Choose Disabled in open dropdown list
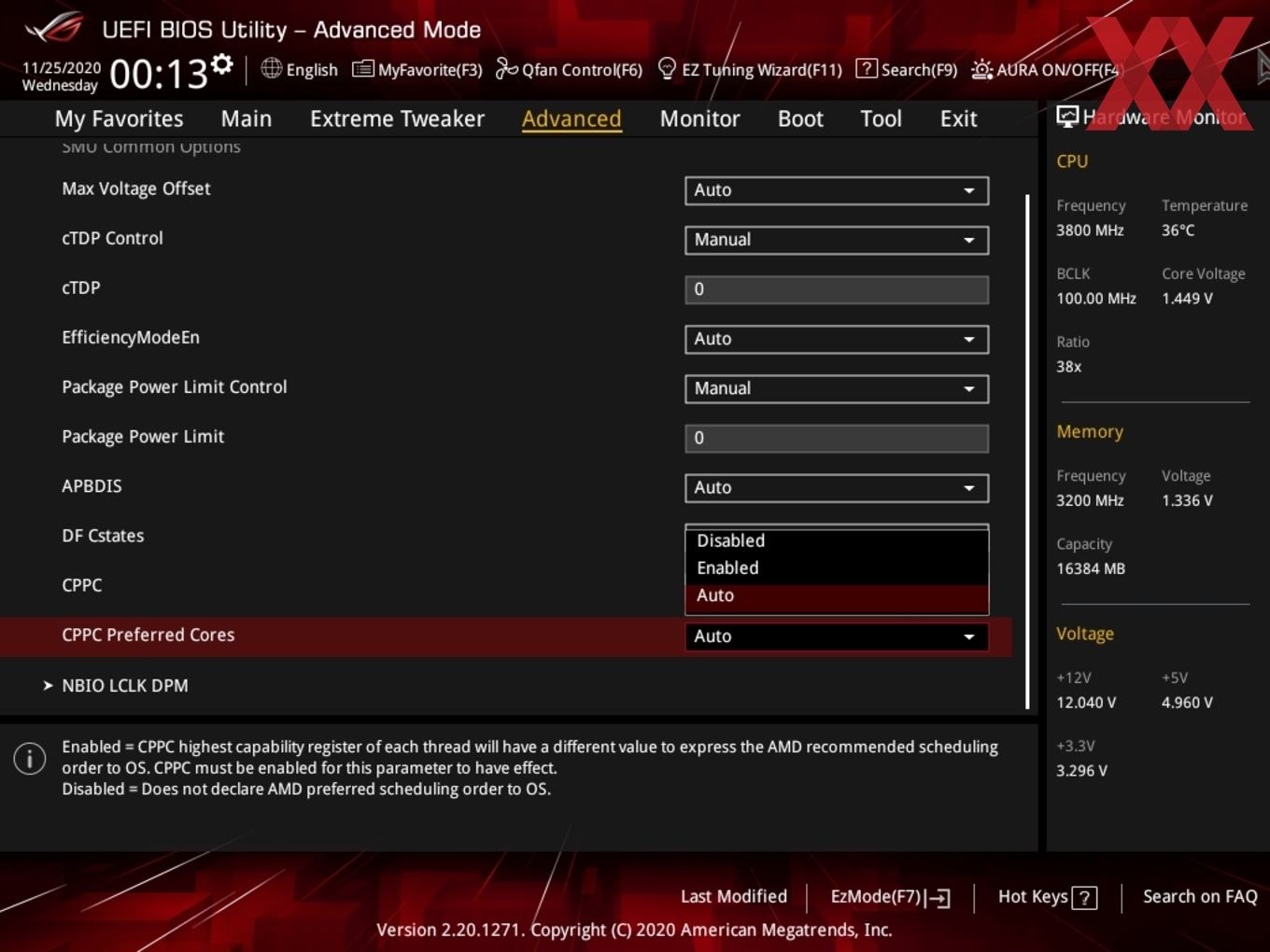1270x952 pixels. [x=837, y=540]
